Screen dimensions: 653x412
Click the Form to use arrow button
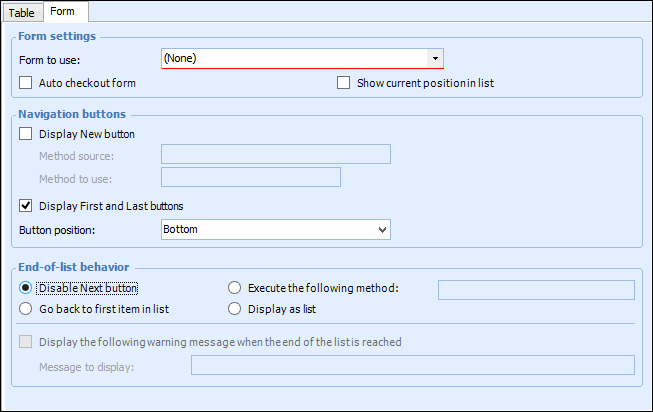(435, 59)
